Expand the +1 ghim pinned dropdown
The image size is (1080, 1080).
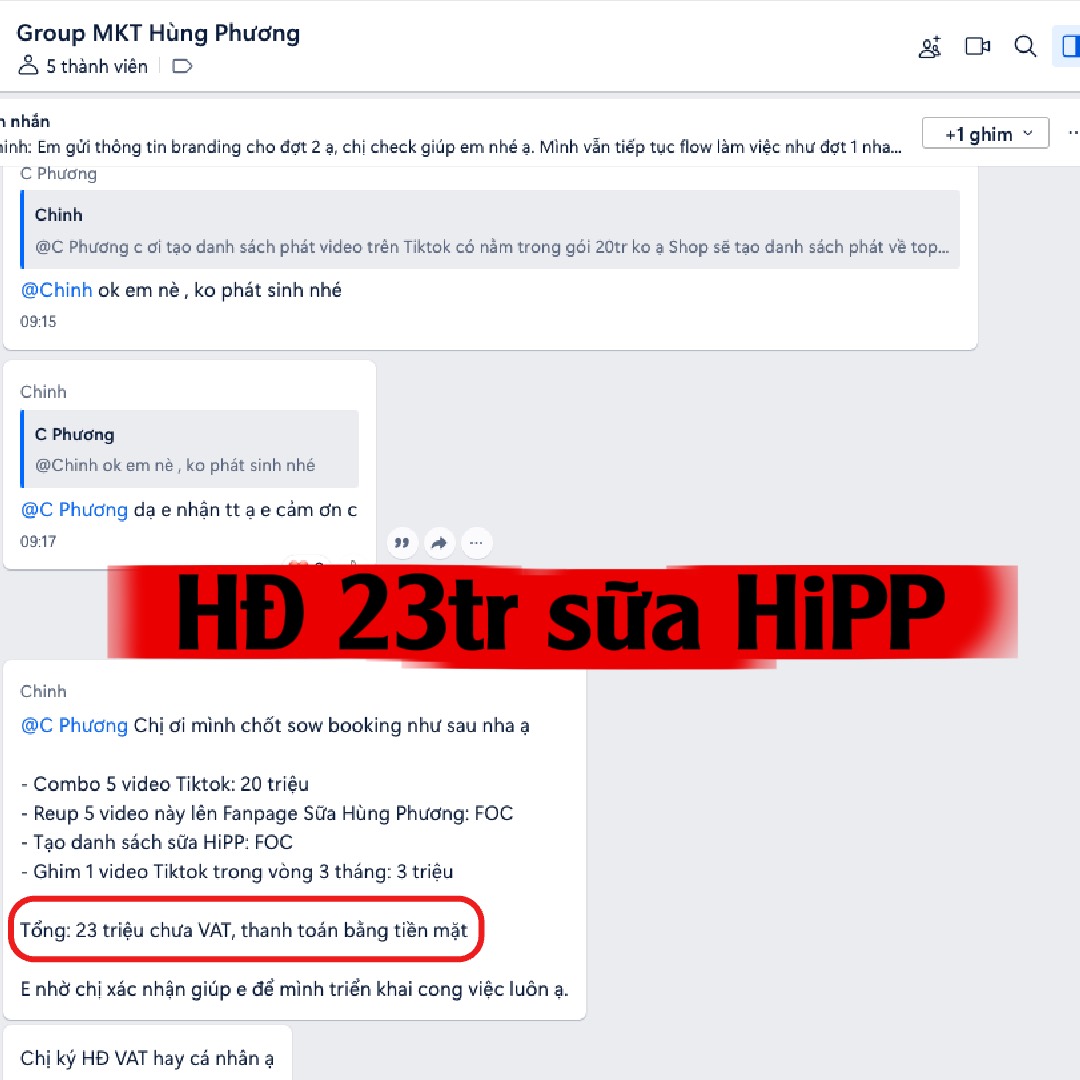(x=985, y=134)
